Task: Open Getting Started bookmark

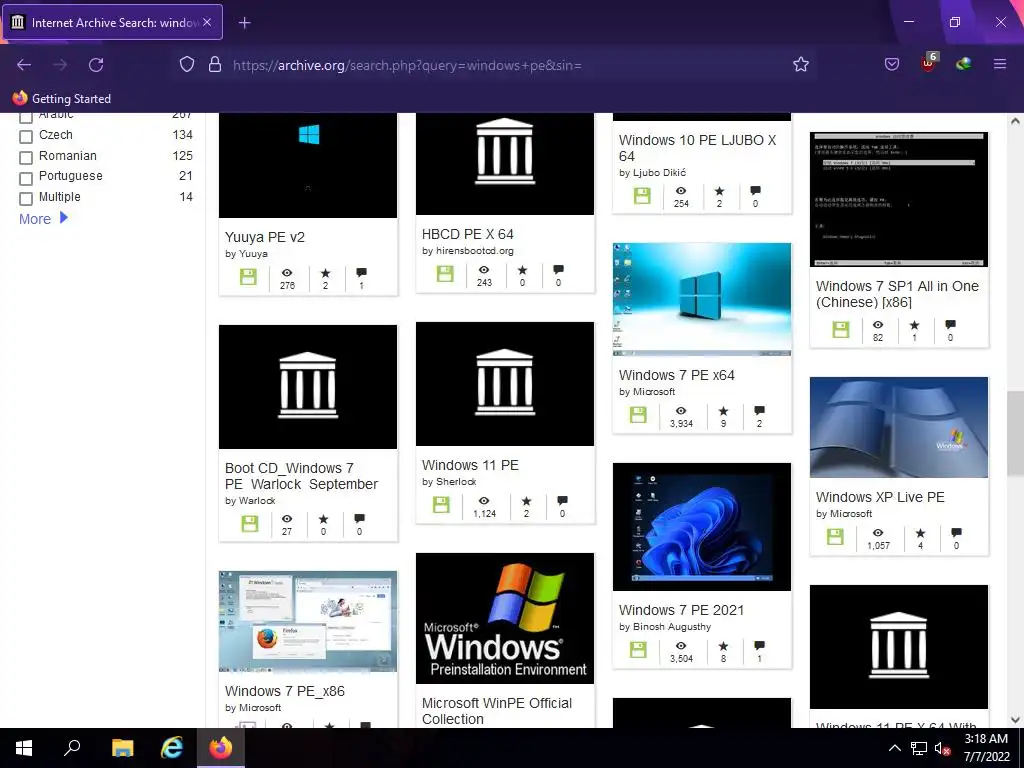Action: 62,99
